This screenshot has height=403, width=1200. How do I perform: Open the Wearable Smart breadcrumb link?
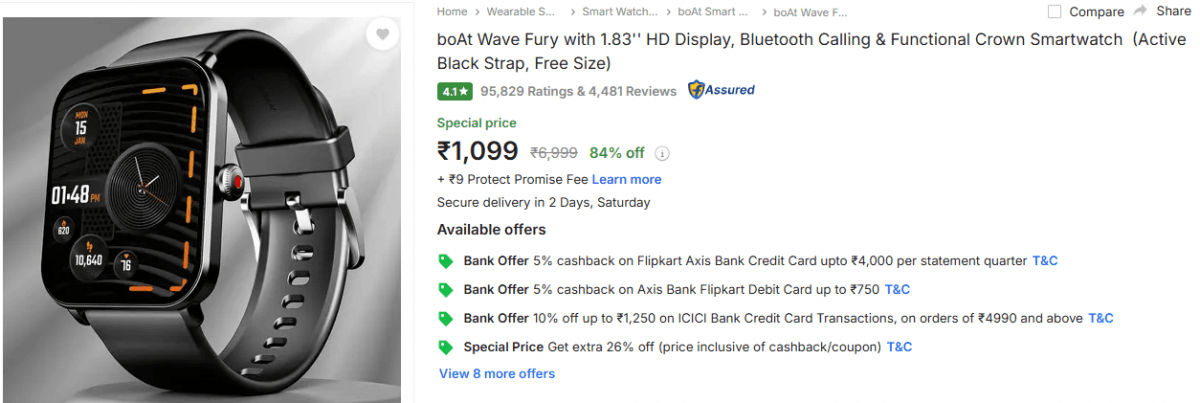[520, 12]
